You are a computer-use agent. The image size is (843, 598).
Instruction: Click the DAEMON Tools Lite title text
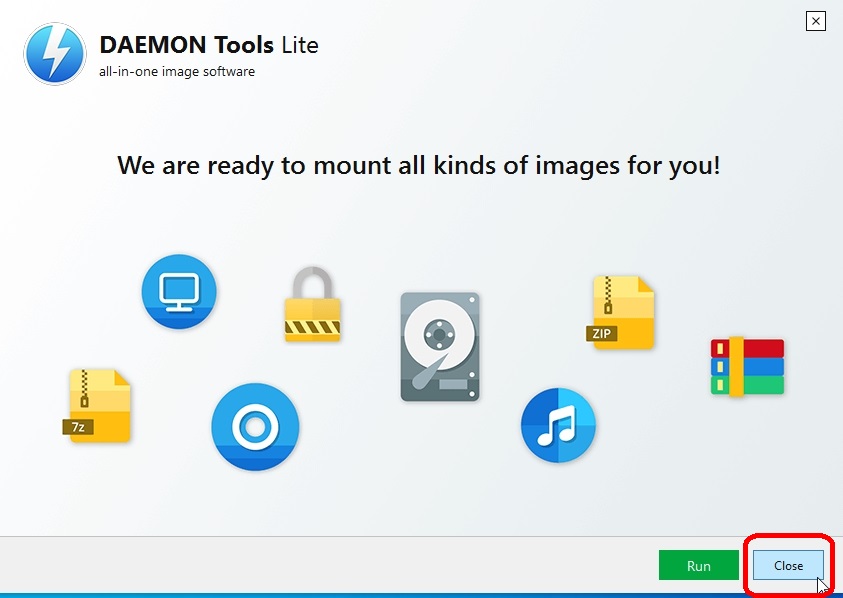(209, 45)
